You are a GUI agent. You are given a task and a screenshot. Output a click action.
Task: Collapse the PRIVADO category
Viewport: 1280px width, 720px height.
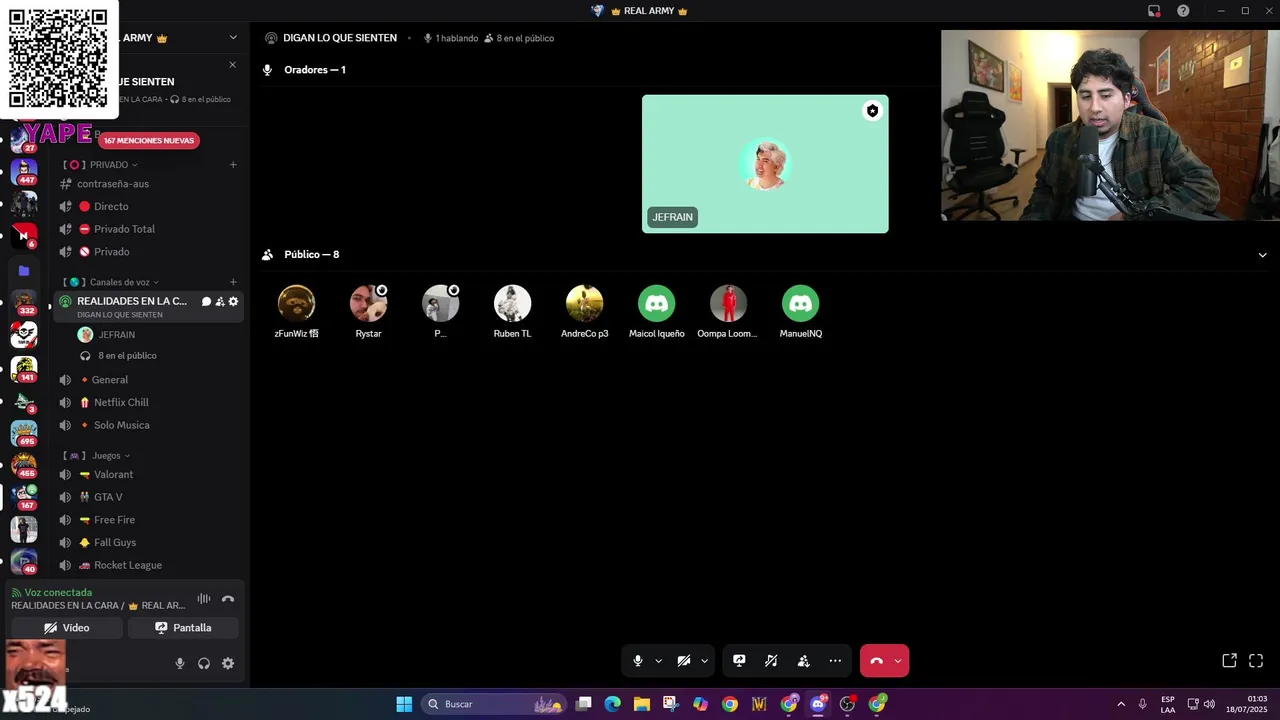click(x=108, y=165)
